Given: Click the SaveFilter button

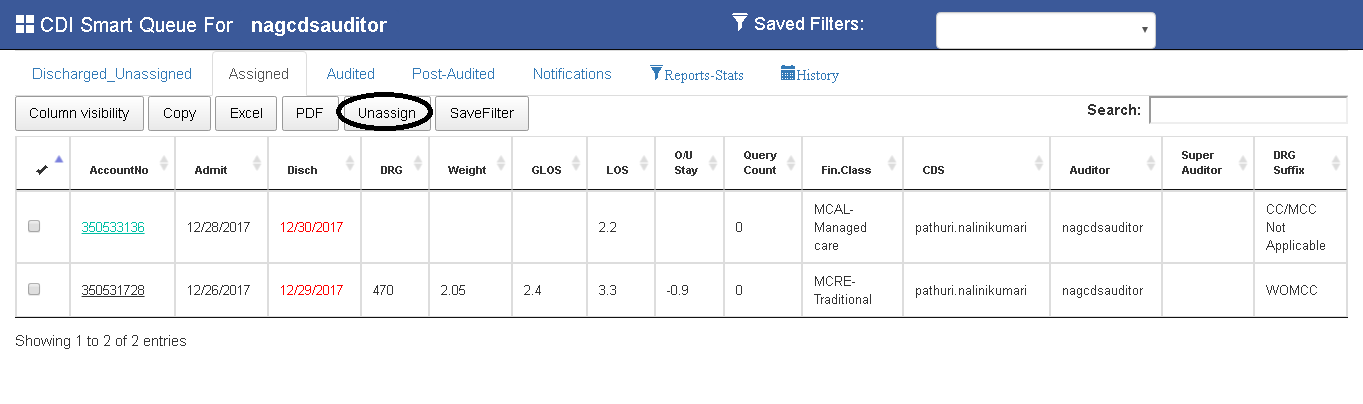Looking at the screenshot, I should click(482, 113).
